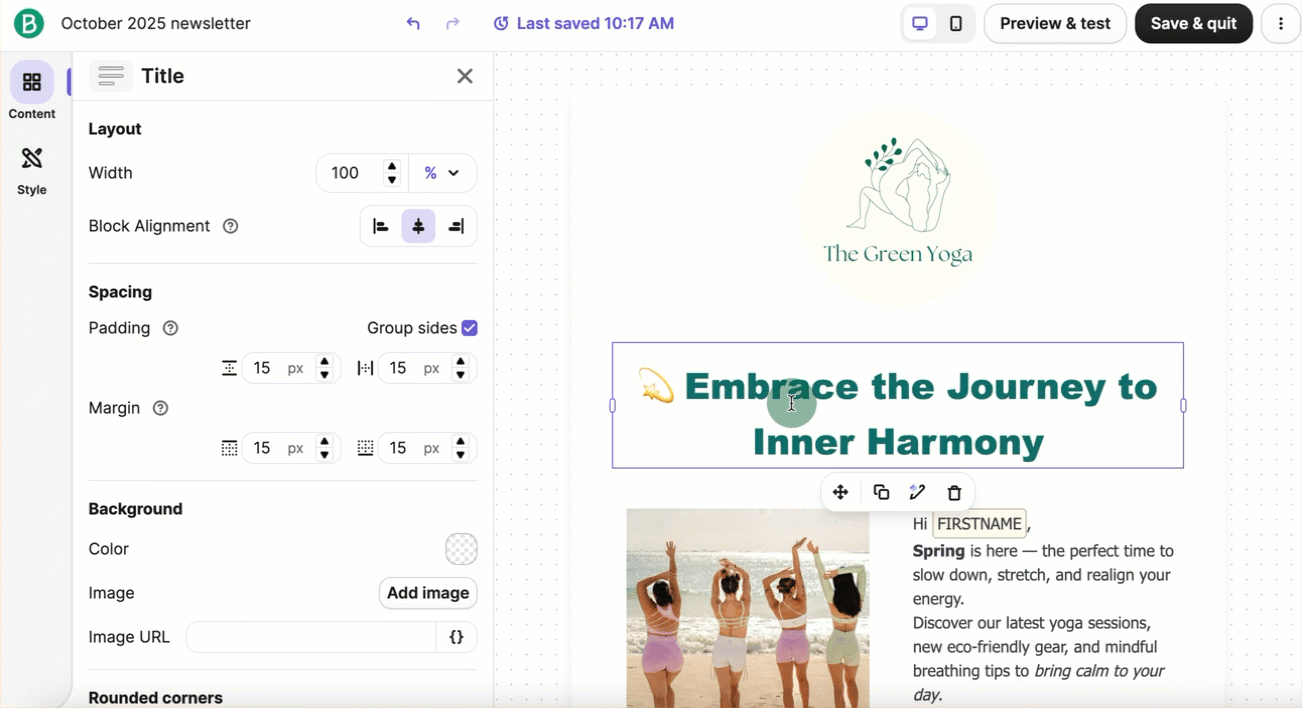Insert variable in Image URL field
This screenshot has width=1302, height=708.
click(x=456, y=637)
